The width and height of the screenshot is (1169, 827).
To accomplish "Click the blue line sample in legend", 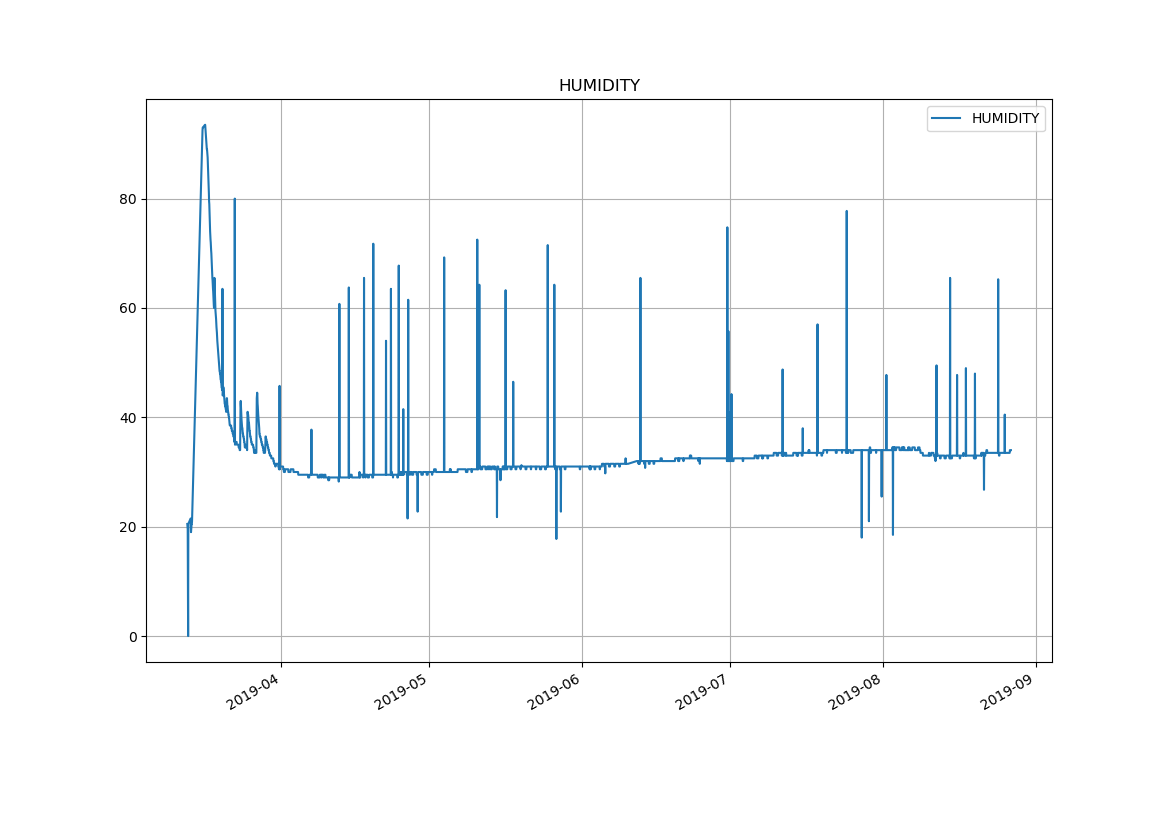I will pos(946,119).
